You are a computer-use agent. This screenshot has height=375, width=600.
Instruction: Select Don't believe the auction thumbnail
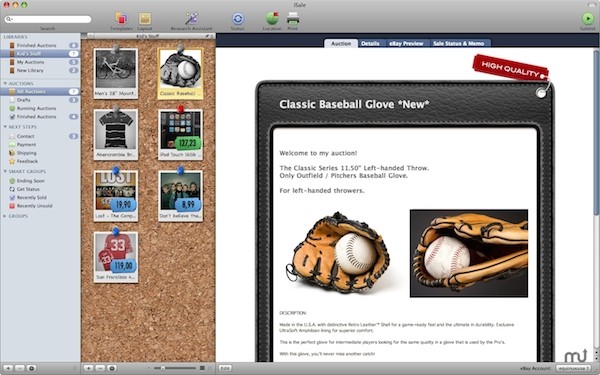pyautogui.click(x=180, y=196)
